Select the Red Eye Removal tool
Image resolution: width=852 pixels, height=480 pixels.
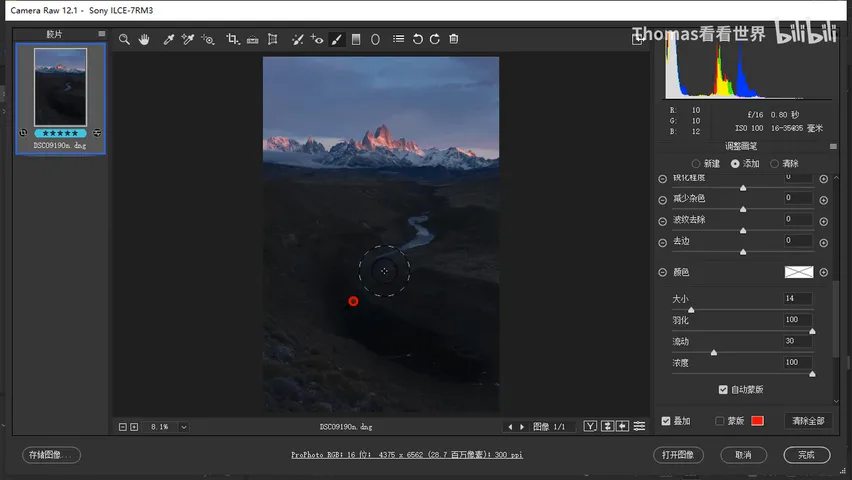coord(317,39)
